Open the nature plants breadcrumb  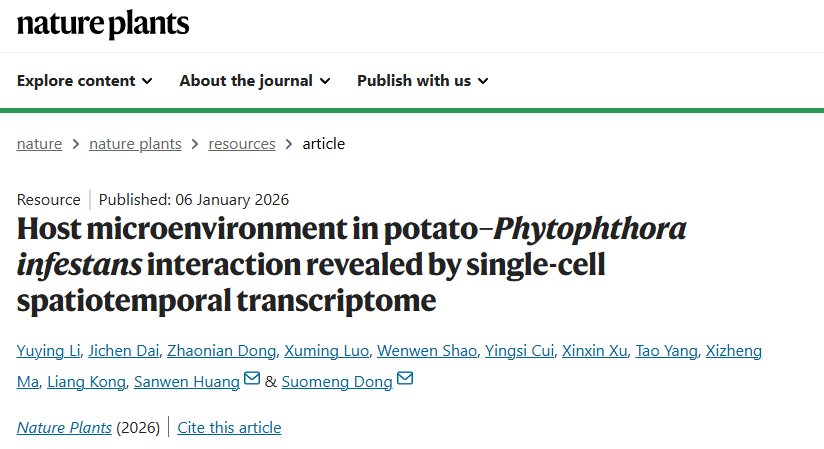pos(135,144)
